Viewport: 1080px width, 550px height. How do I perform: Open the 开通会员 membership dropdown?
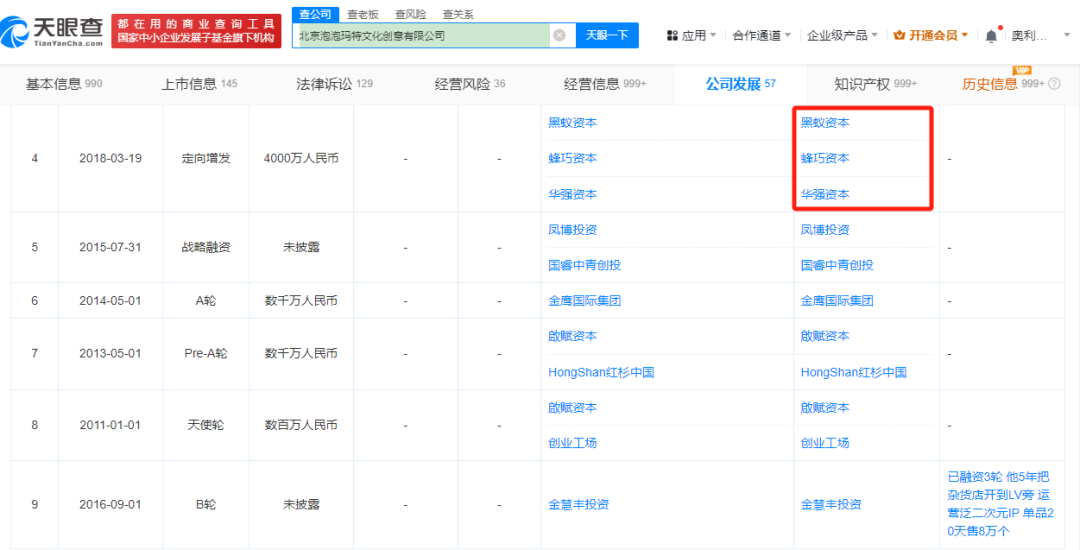pos(931,35)
